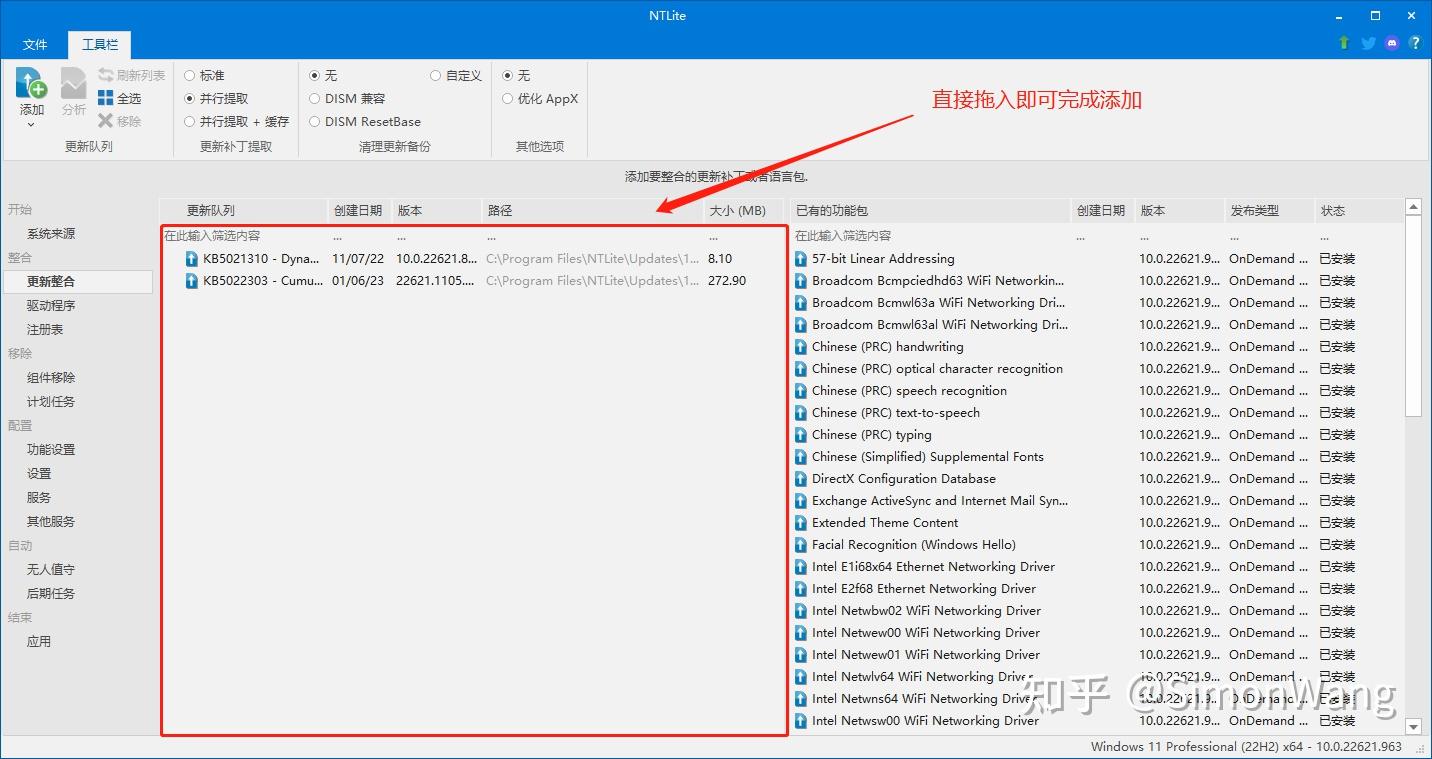Viewport: 1432px width, 759px height.
Task: Open 应用 under 结束 section
Action: point(37,641)
